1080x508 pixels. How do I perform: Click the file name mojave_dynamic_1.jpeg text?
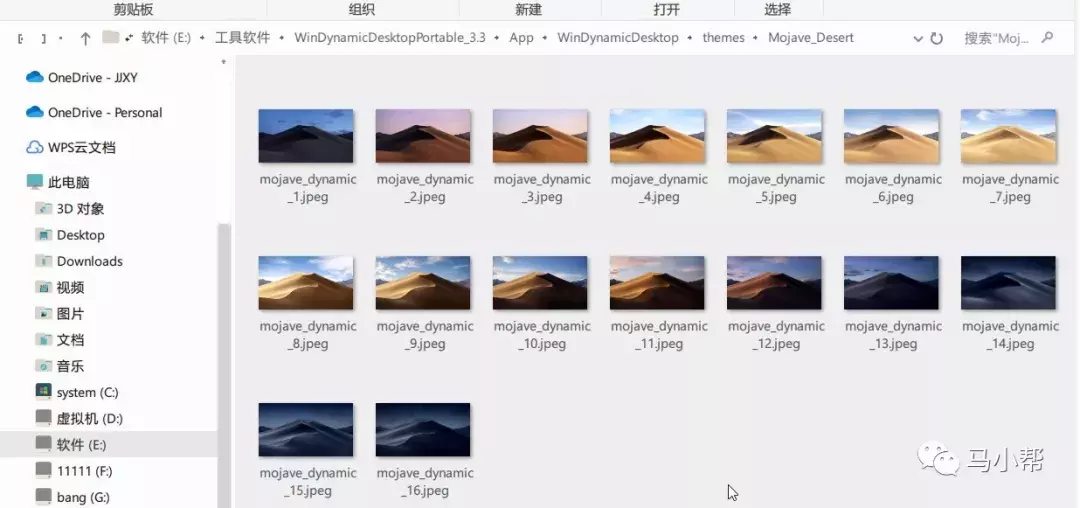point(308,188)
